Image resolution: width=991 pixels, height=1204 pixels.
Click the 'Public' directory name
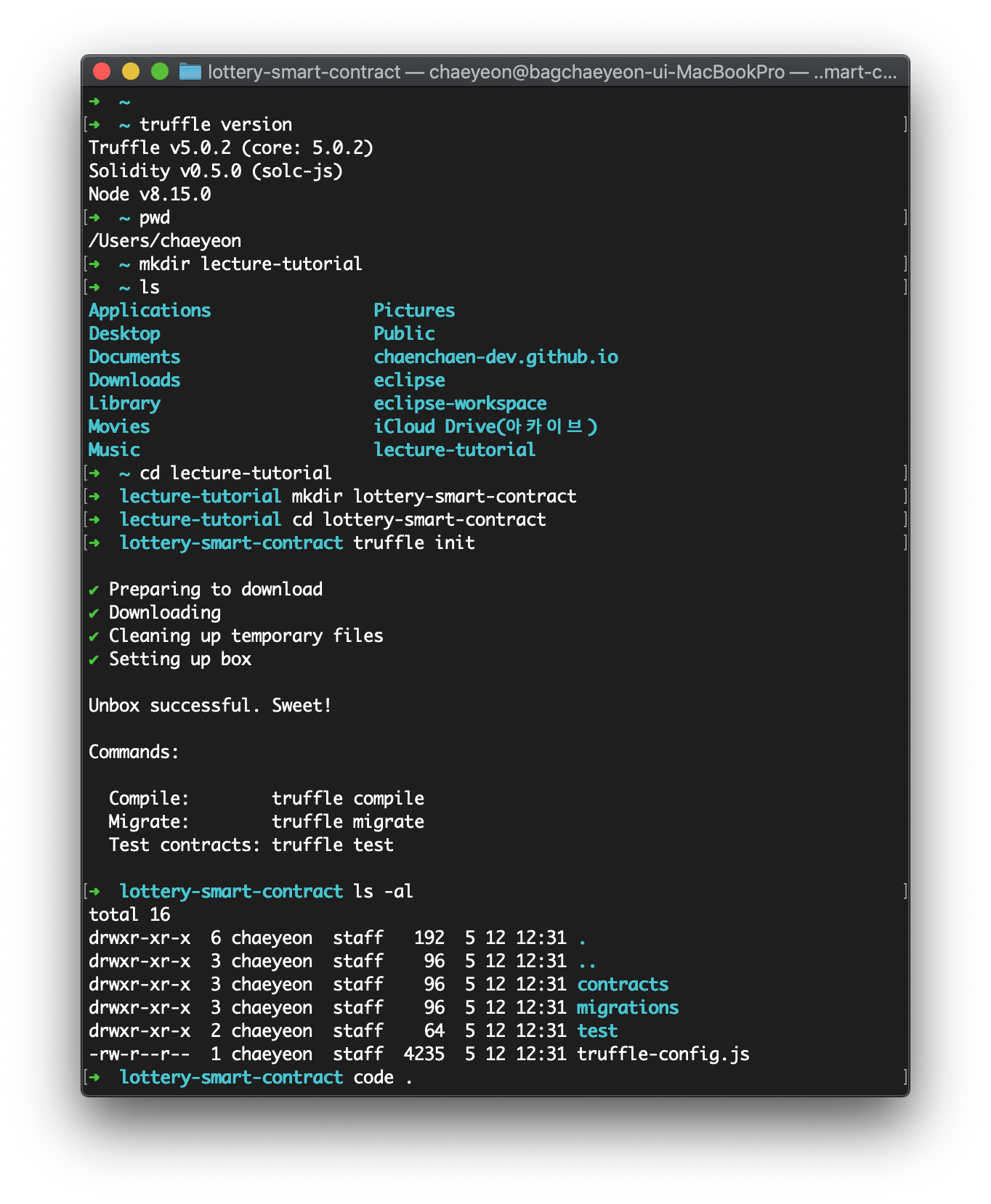(x=404, y=333)
